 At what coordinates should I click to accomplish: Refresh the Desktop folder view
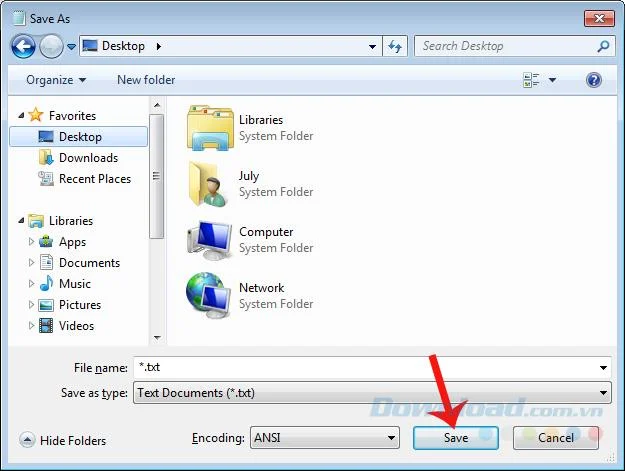[395, 46]
